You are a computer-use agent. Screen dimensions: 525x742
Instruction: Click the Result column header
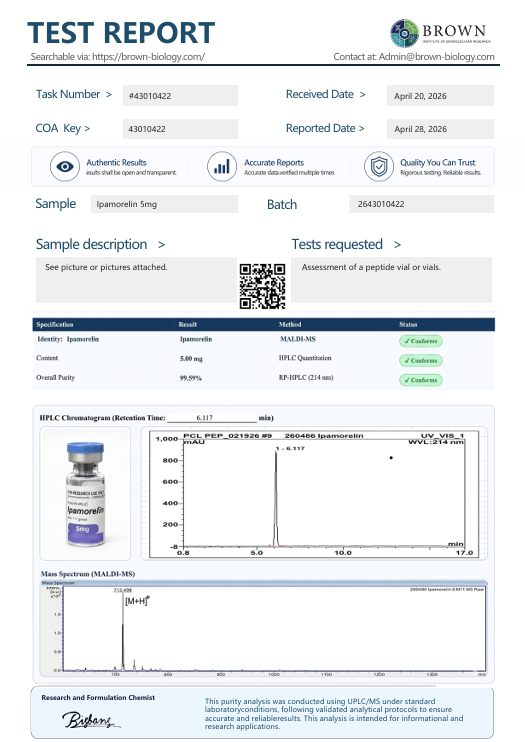tap(187, 325)
